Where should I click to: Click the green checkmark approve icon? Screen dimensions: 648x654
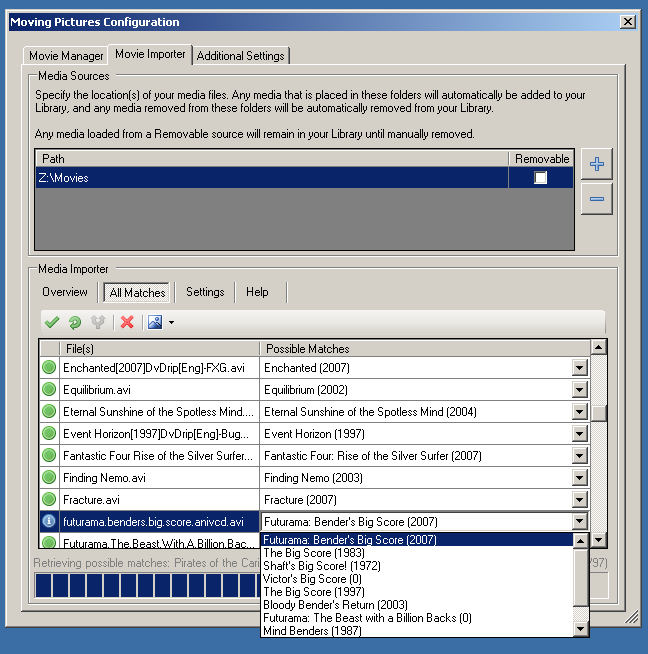click(52, 322)
